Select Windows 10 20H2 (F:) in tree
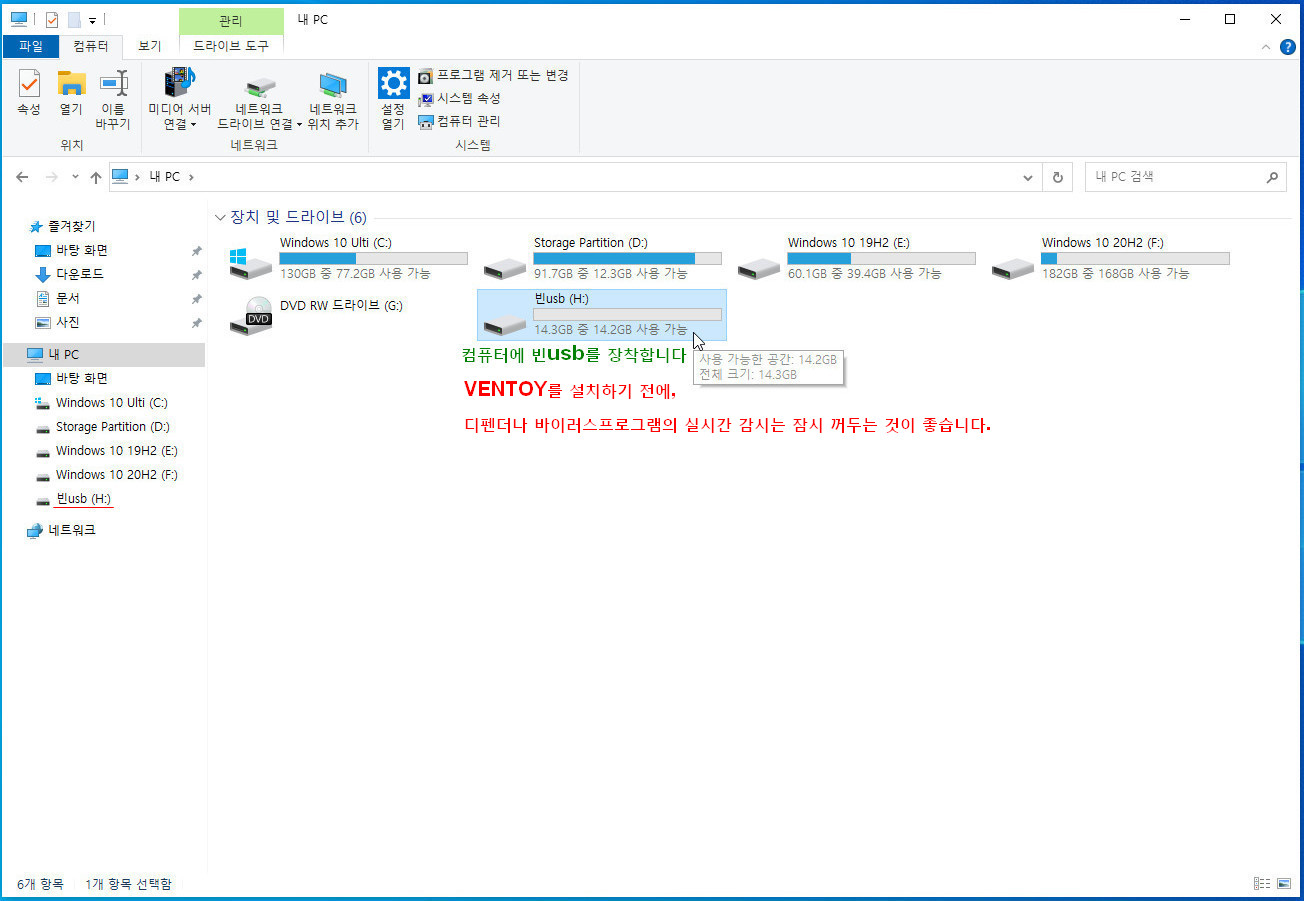Screen dimensions: 1304x901 click(x=116, y=474)
